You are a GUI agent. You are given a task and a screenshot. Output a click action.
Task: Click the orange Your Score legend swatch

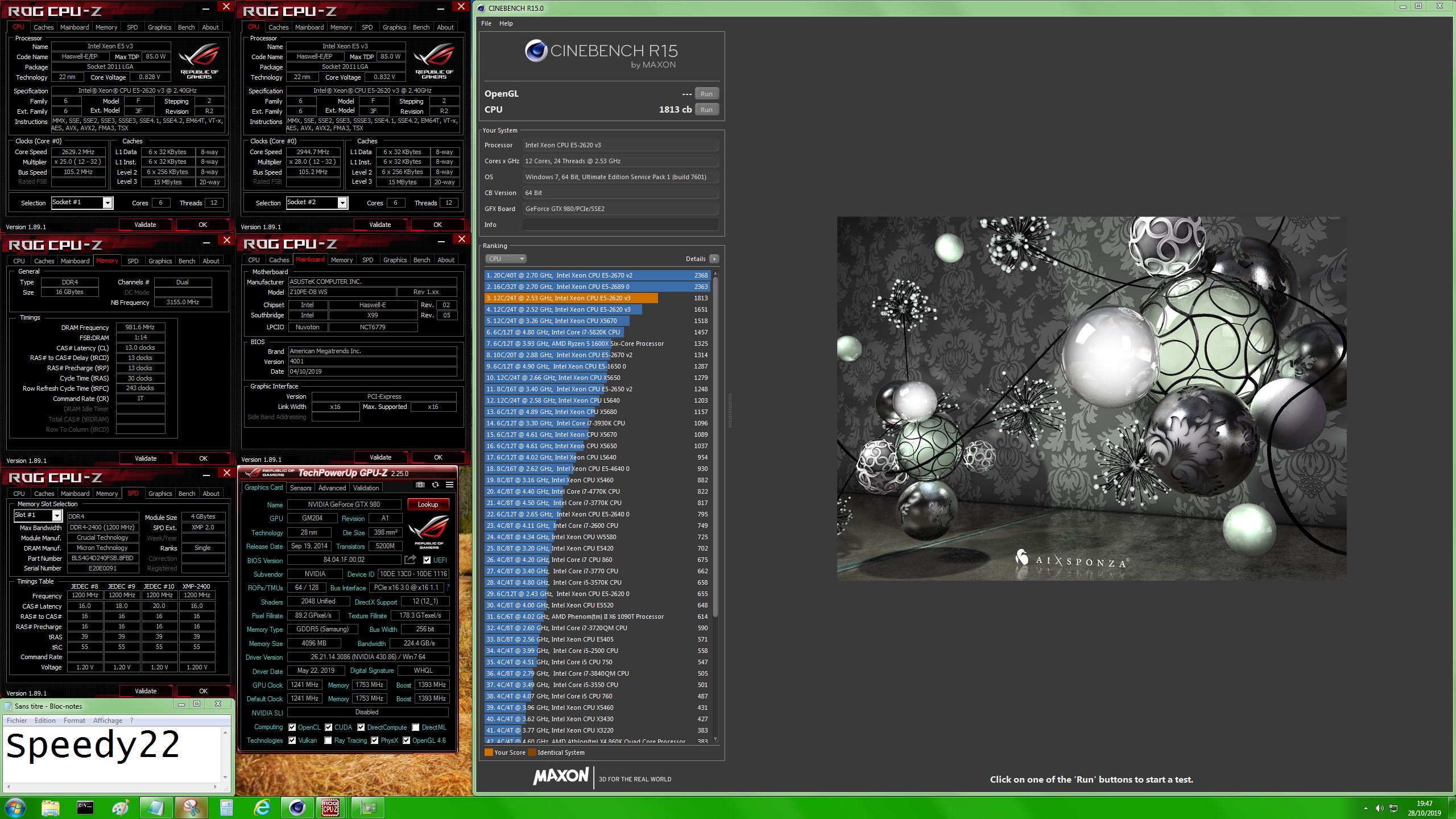pyautogui.click(x=489, y=752)
